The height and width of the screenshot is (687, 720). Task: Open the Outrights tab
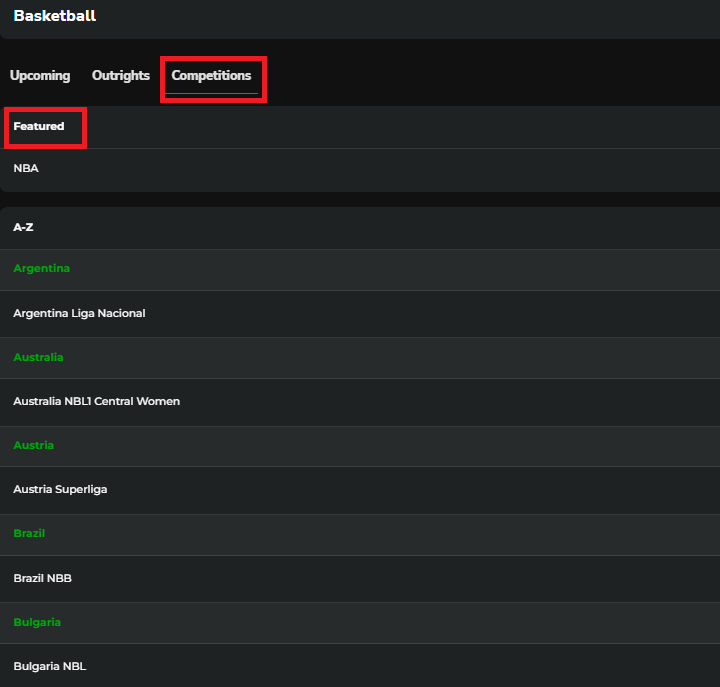click(x=121, y=75)
